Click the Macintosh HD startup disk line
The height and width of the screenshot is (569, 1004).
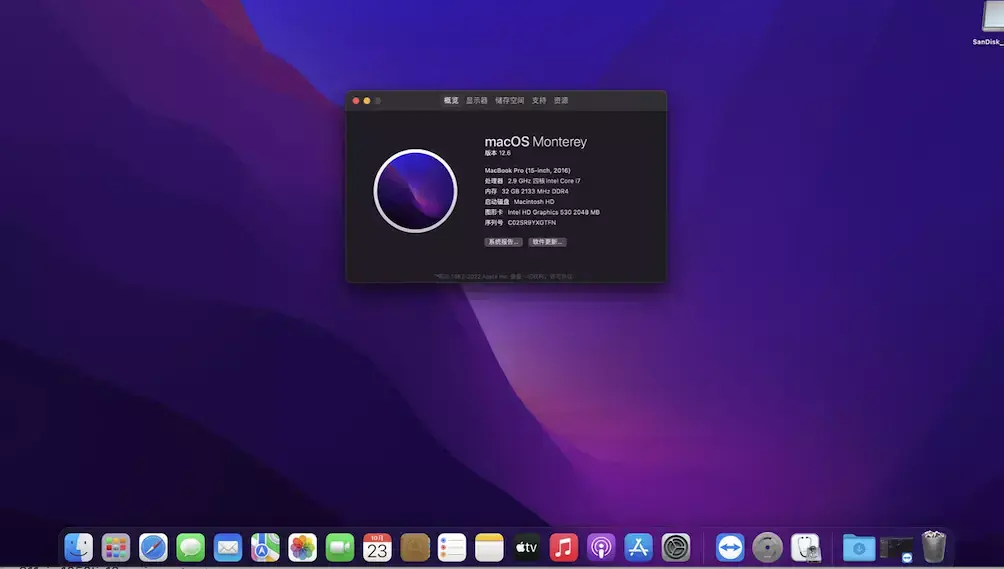pyautogui.click(x=519, y=202)
